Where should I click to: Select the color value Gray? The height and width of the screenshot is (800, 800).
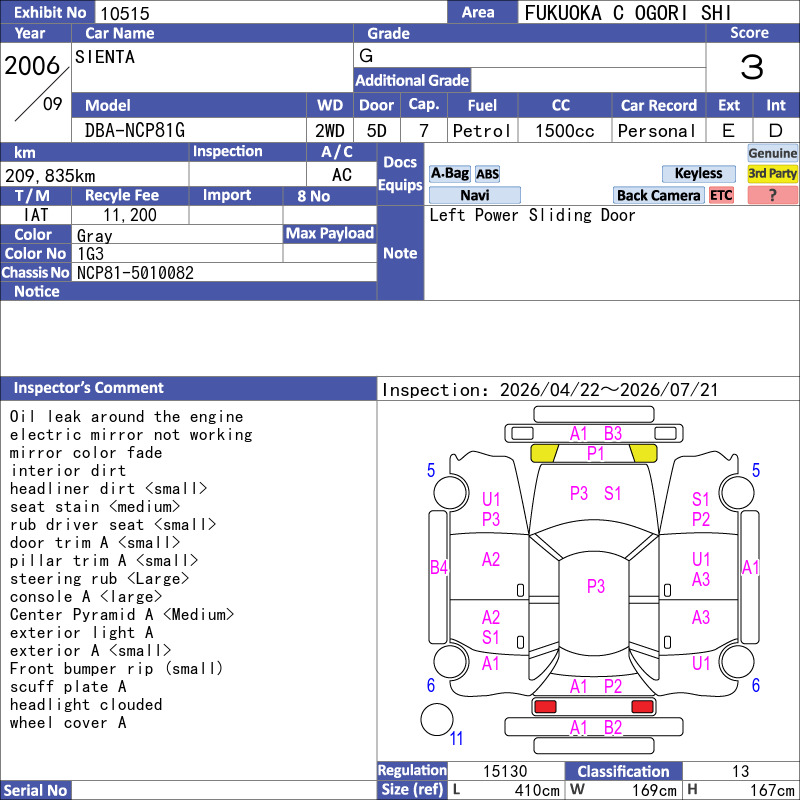pyautogui.click(x=94, y=236)
